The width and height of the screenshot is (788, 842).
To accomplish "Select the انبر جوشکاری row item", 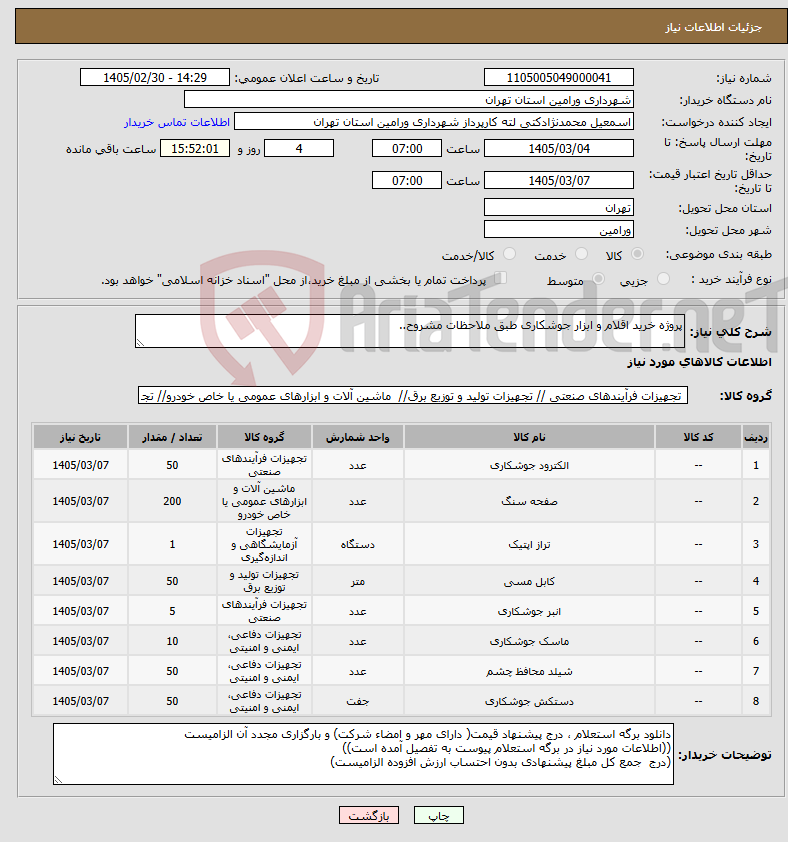I will pos(529,611).
